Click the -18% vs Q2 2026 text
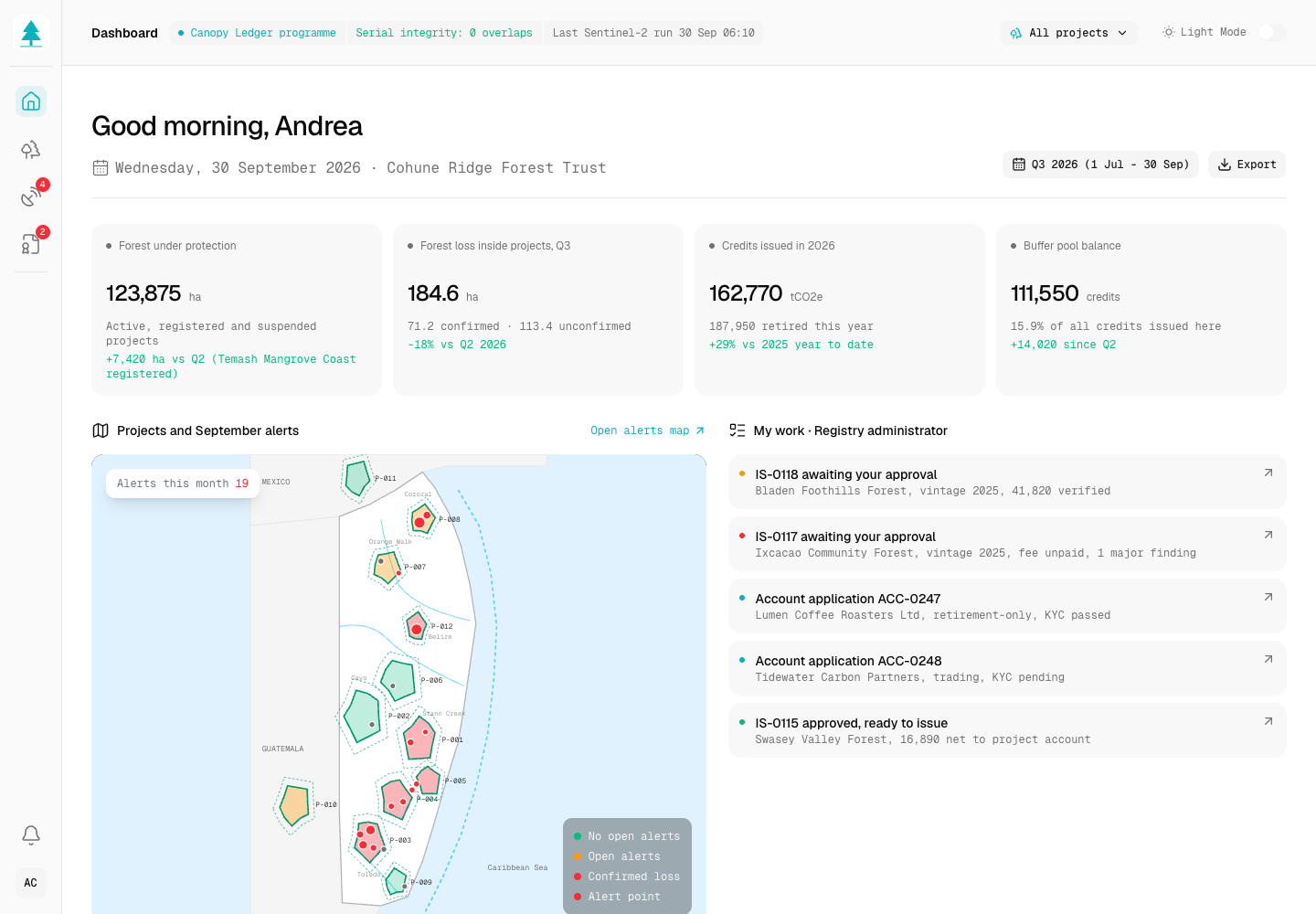 coord(457,345)
